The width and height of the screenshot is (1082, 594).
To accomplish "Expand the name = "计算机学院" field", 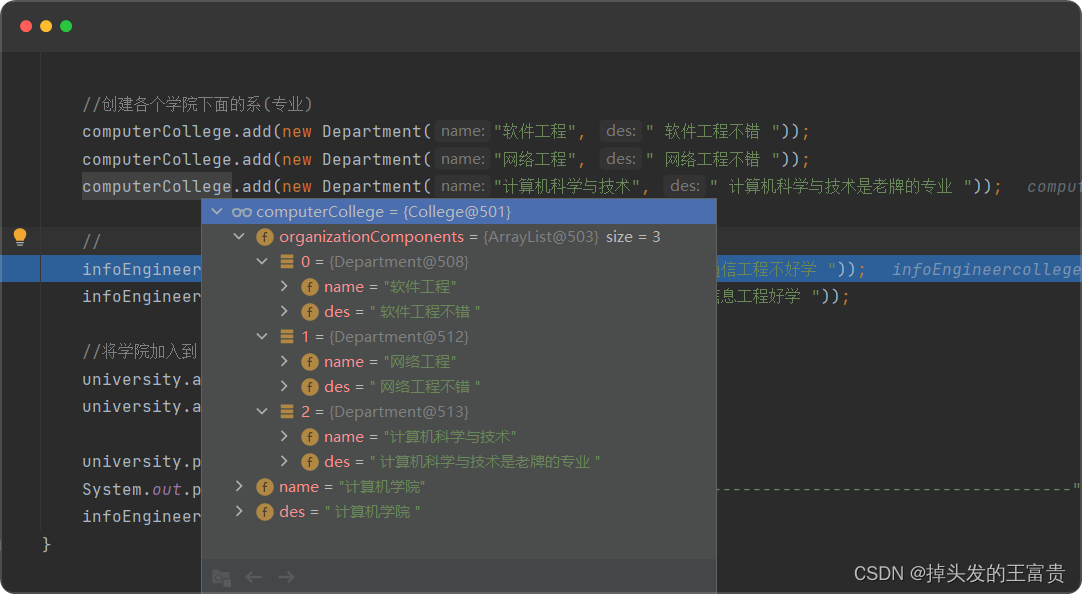I will pyautogui.click(x=239, y=486).
